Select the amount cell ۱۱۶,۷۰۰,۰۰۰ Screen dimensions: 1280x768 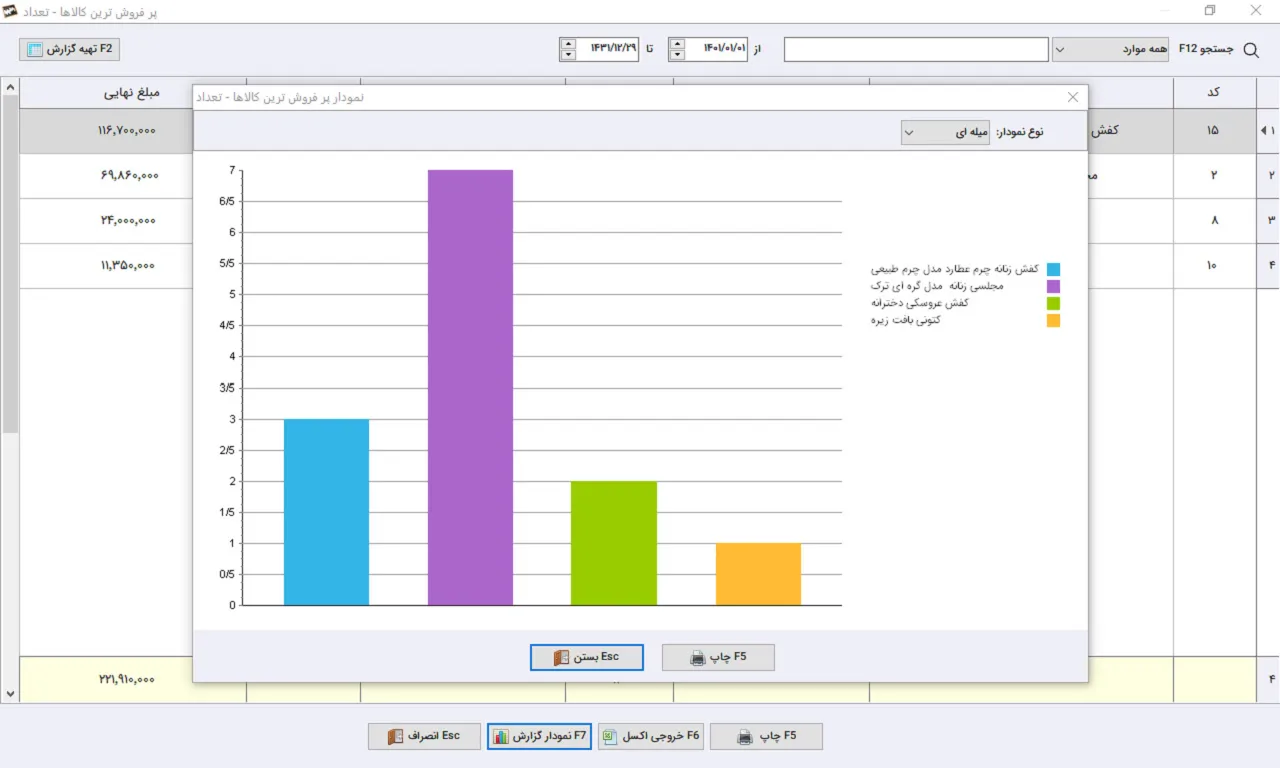pos(128,131)
